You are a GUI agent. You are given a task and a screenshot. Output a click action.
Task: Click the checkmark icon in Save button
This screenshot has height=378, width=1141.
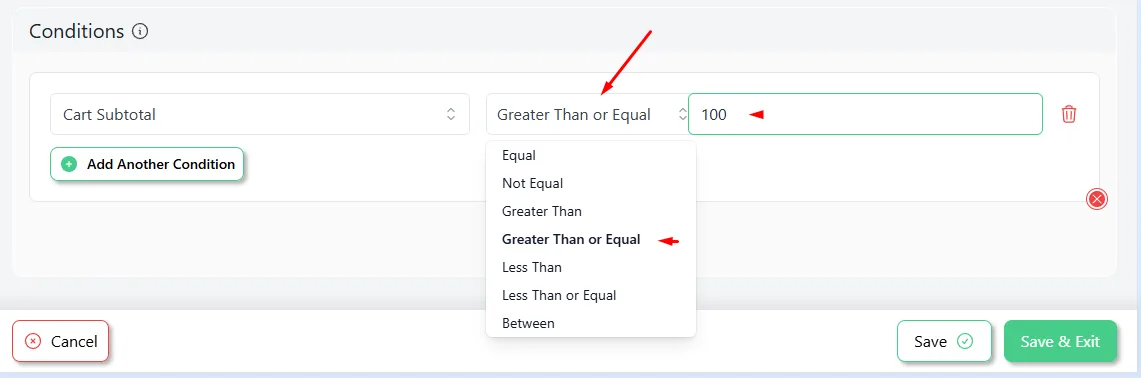[965, 341]
